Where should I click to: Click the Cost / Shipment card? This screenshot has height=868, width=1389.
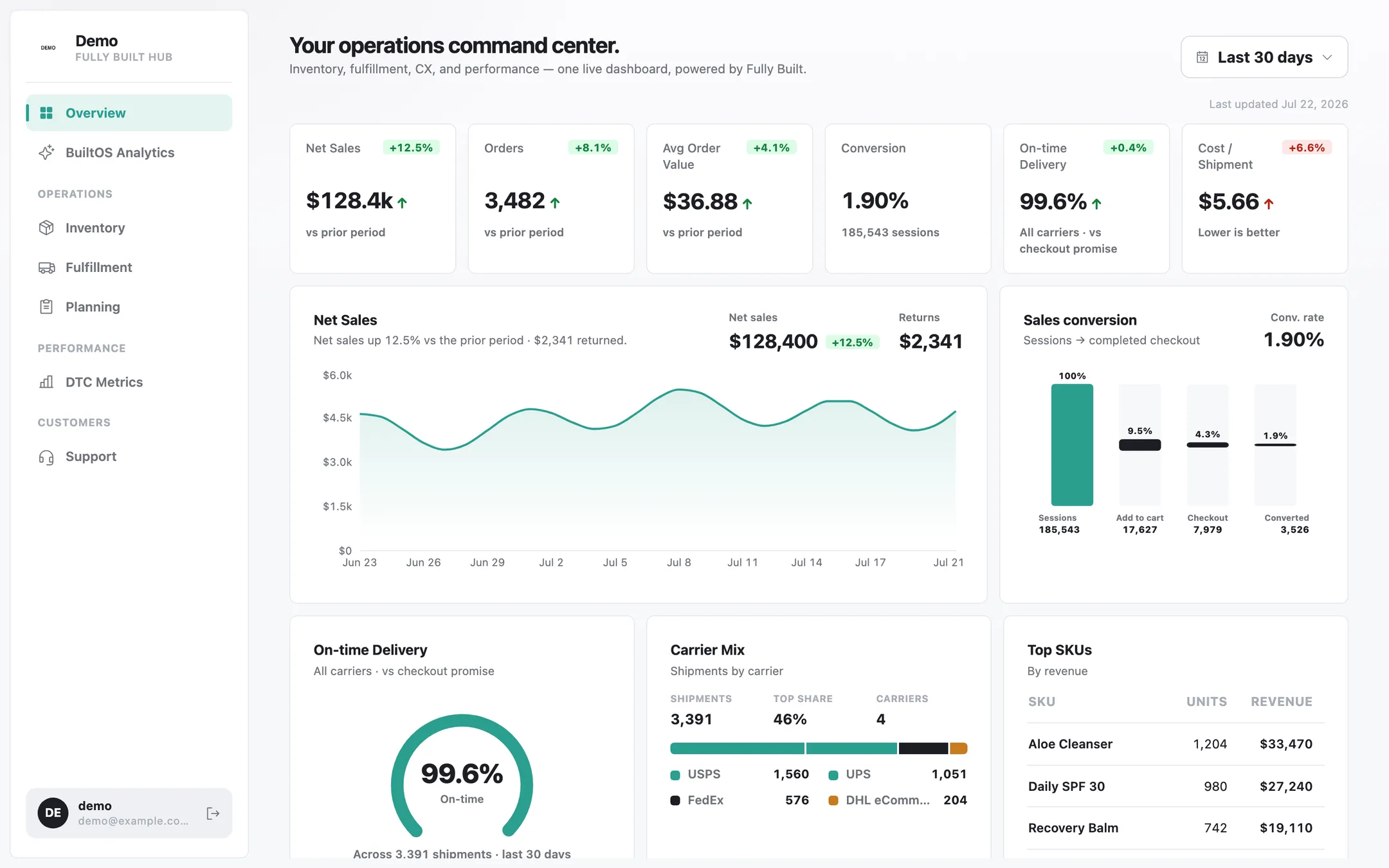(1265, 199)
